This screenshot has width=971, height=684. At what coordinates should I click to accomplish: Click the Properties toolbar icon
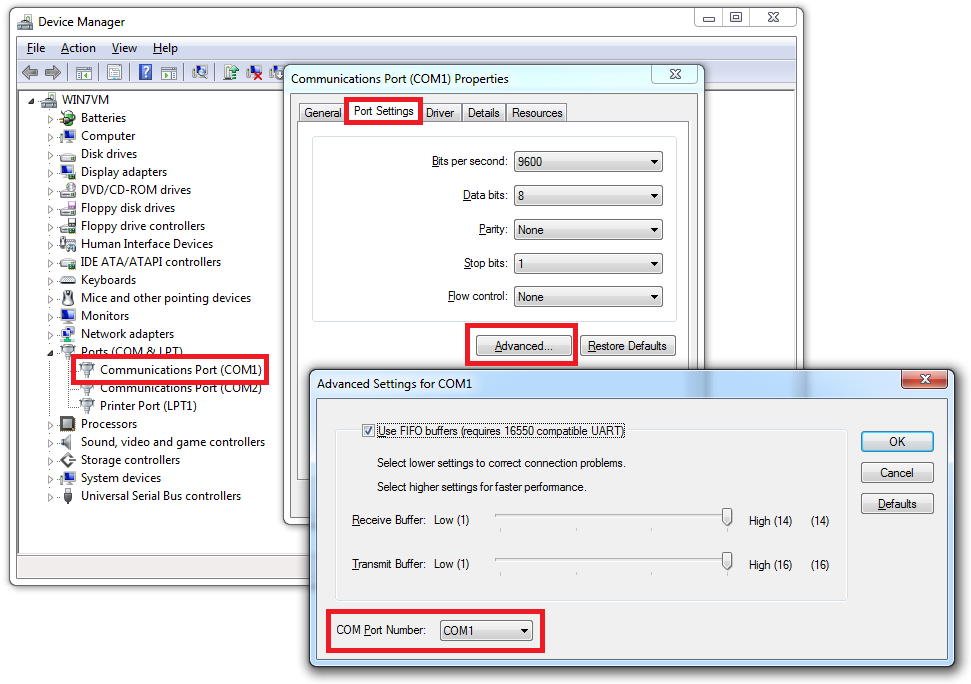click(114, 72)
